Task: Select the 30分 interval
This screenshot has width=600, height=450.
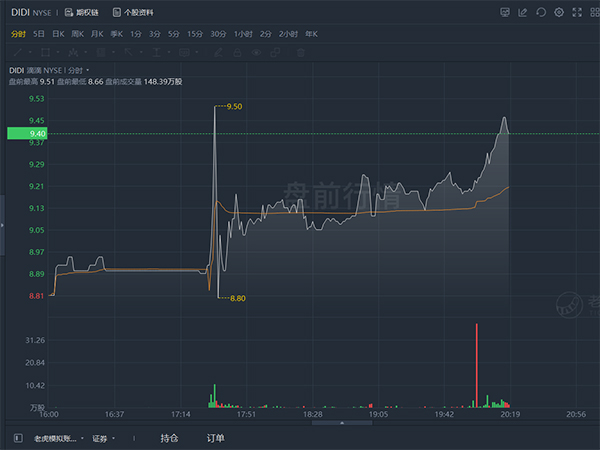Action: tap(218, 34)
